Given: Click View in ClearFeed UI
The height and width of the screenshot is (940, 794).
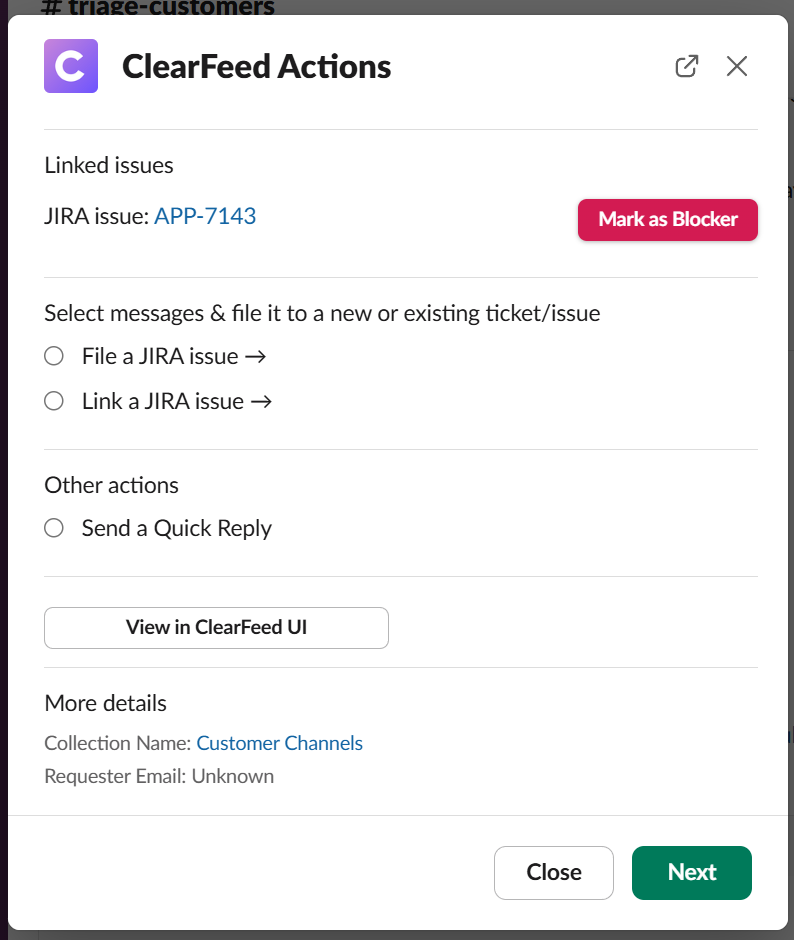Looking at the screenshot, I should [x=216, y=628].
